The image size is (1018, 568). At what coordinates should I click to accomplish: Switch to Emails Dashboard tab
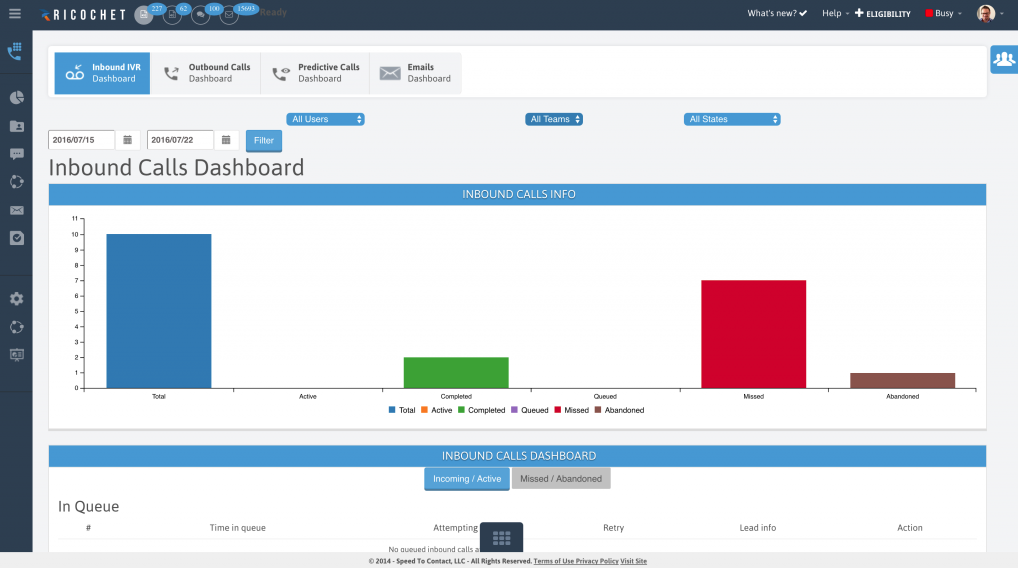pos(416,73)
